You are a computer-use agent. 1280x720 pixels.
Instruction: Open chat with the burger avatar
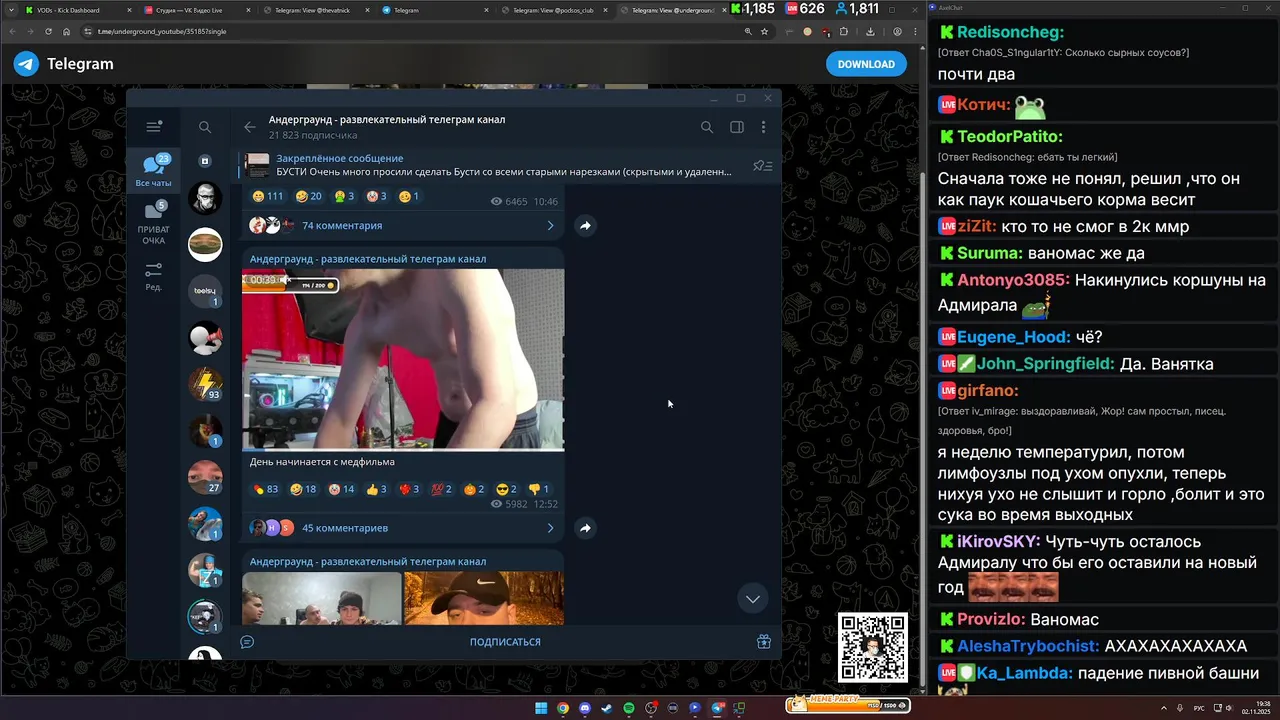[205, 244]
